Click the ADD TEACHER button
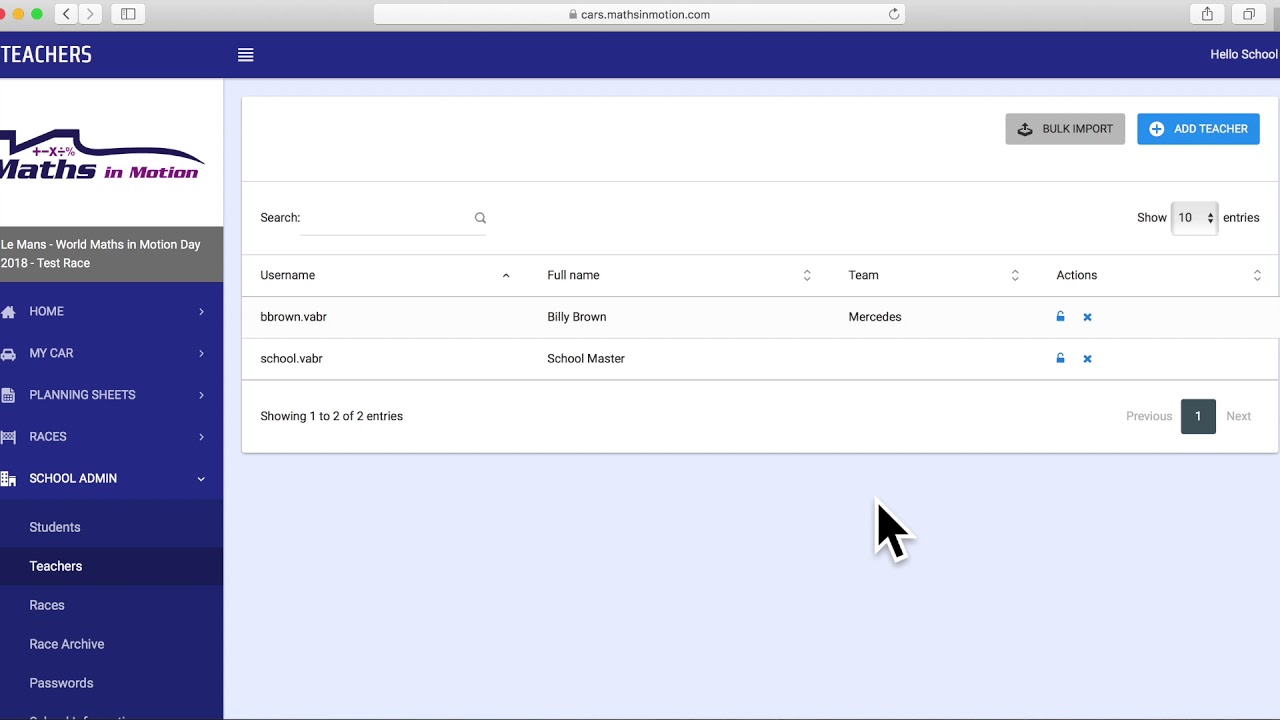The height and width of the screenshot is (720, 1280). [x=1198, y=129]
